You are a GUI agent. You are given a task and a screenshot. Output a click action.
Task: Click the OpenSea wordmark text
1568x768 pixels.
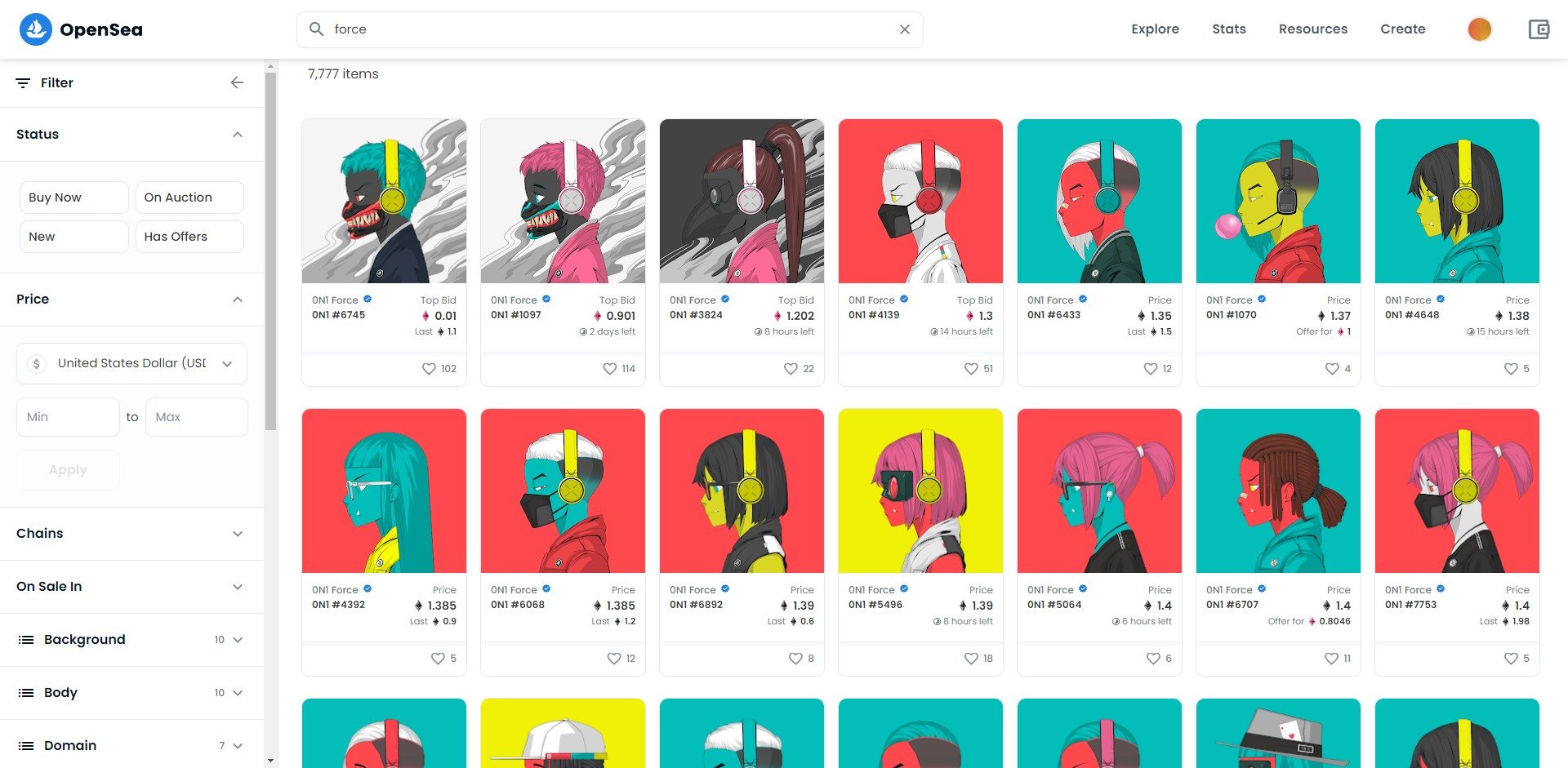(x=101, y=30)
